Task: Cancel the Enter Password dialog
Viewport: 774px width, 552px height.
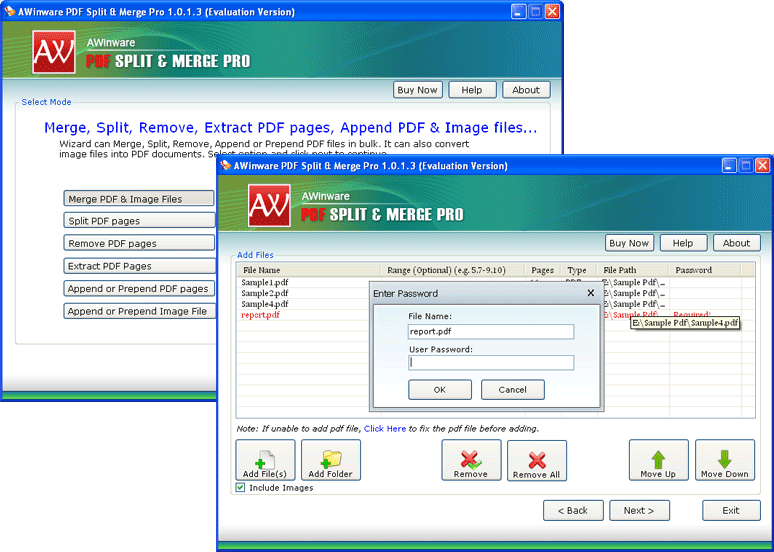Action: (512, 390)
